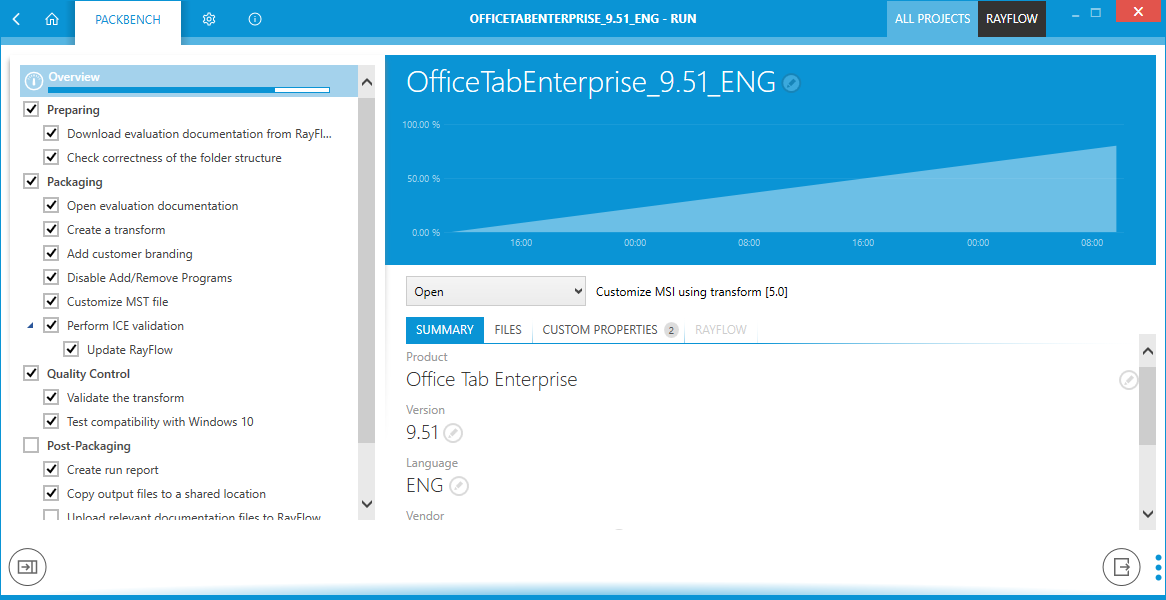Collapse the Perform ICE validation tree node

pyautogui.click(x=30, y=326)
